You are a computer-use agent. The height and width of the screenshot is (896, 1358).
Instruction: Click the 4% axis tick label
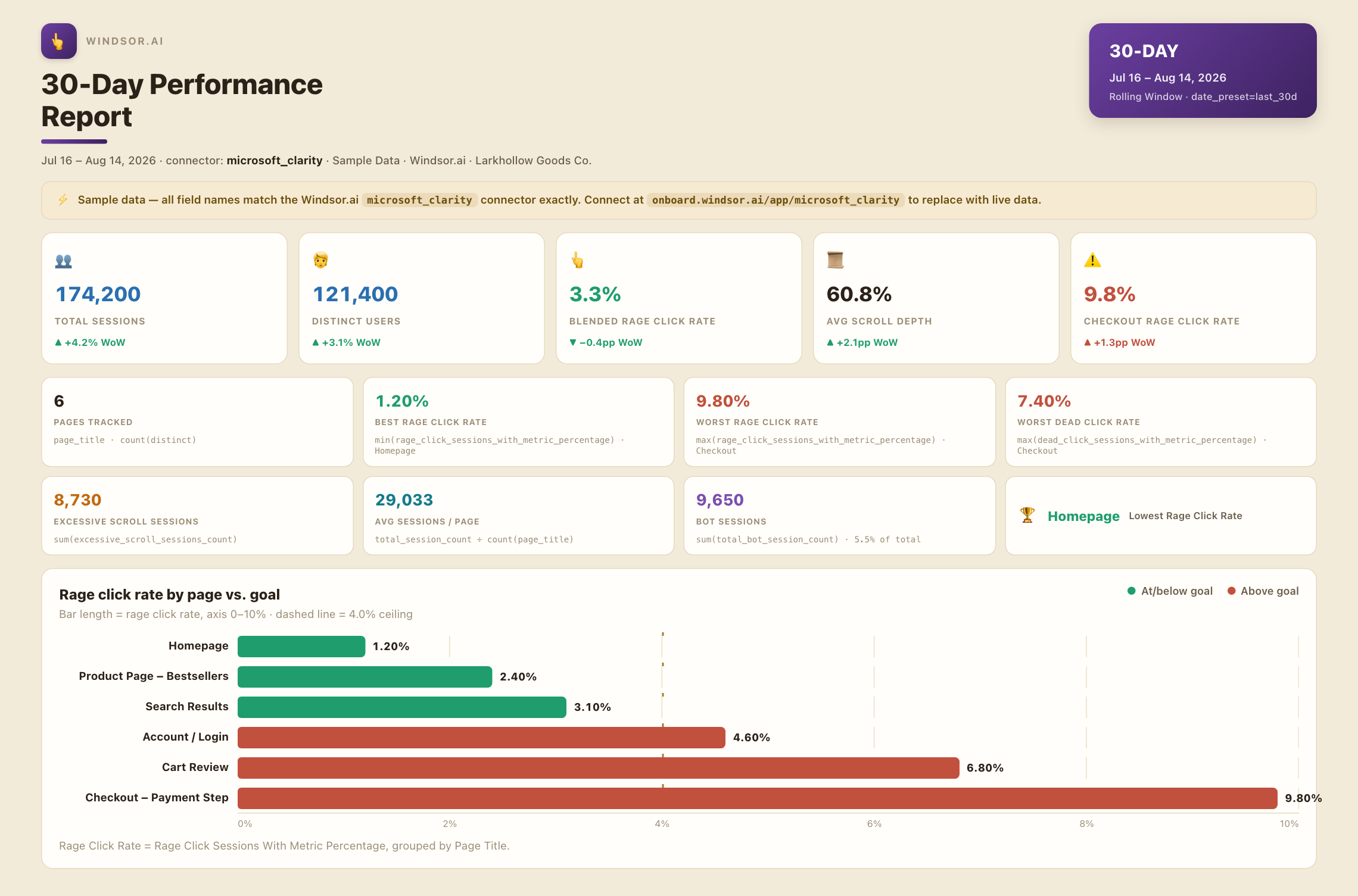662,824
